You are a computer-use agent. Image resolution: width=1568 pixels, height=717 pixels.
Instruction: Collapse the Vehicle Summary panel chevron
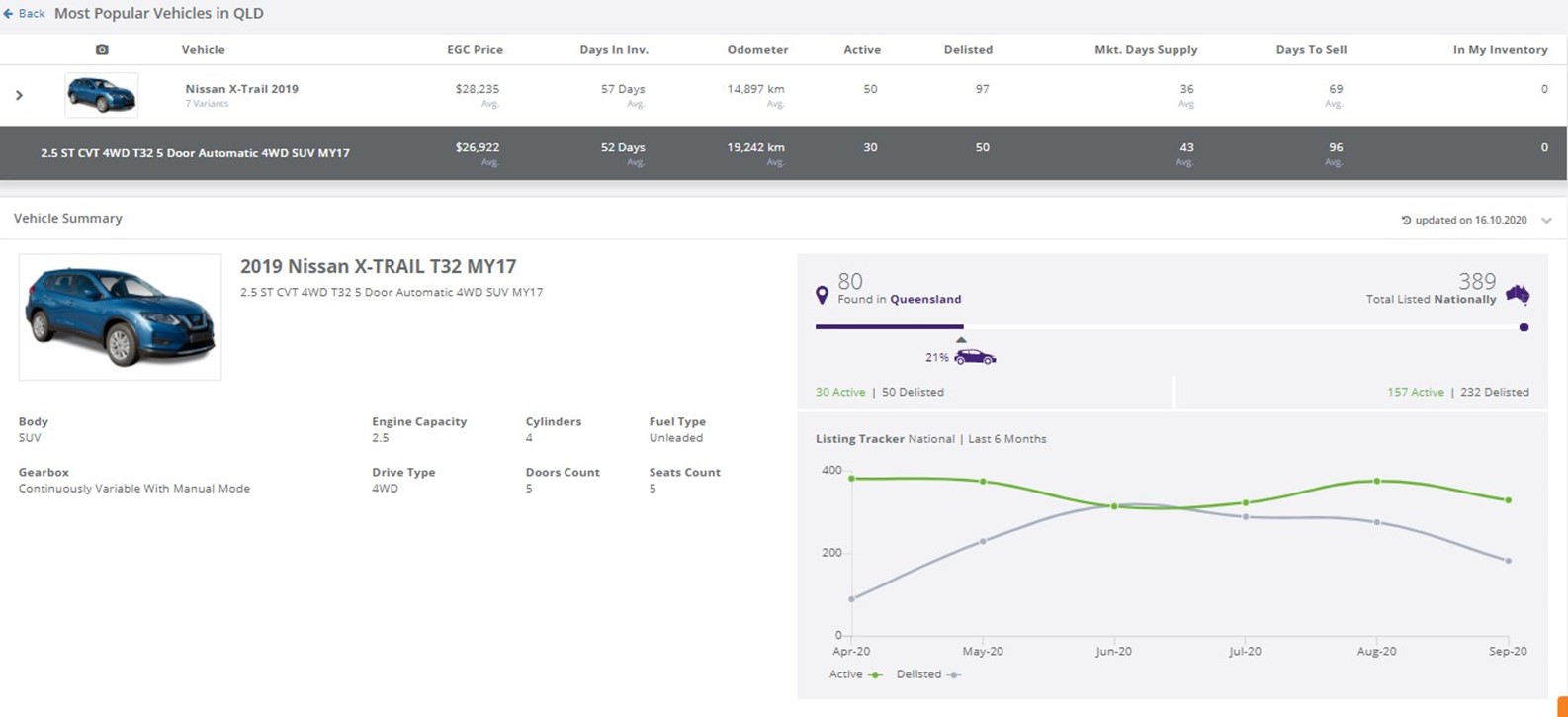pyautogui.click(x=1546, y=220)
